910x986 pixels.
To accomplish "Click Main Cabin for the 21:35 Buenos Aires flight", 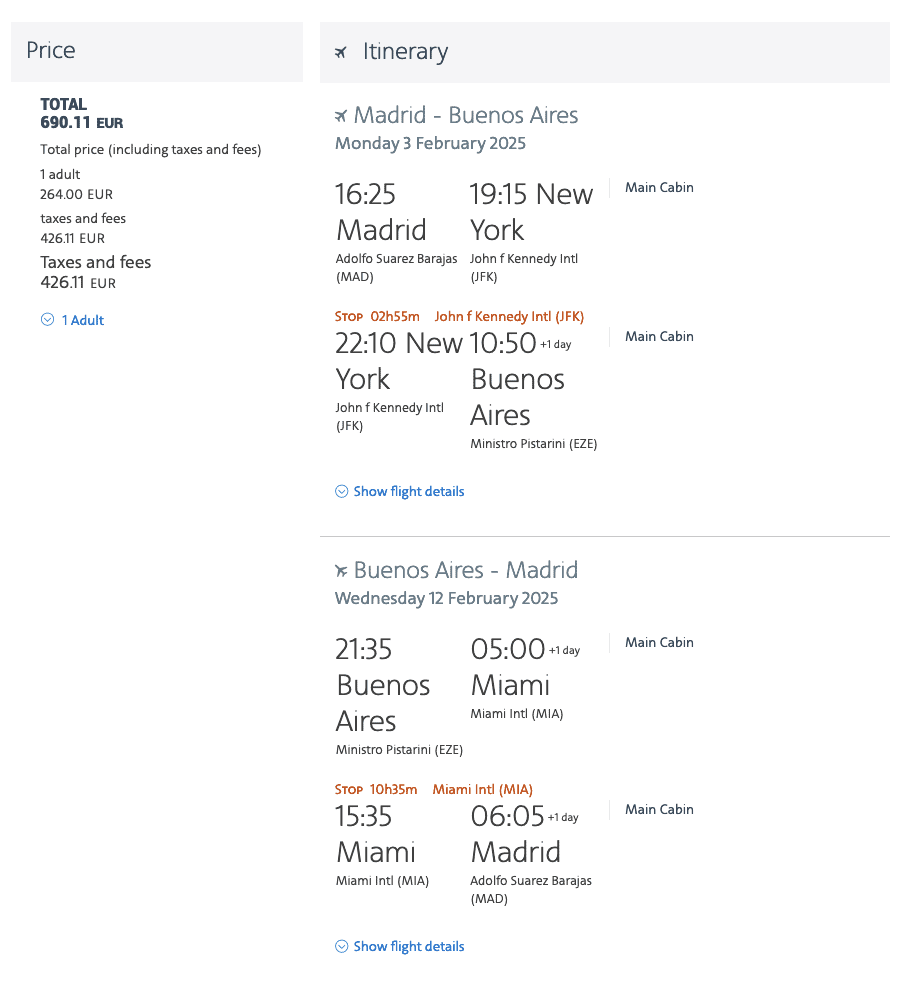I will tap(659, 642).
